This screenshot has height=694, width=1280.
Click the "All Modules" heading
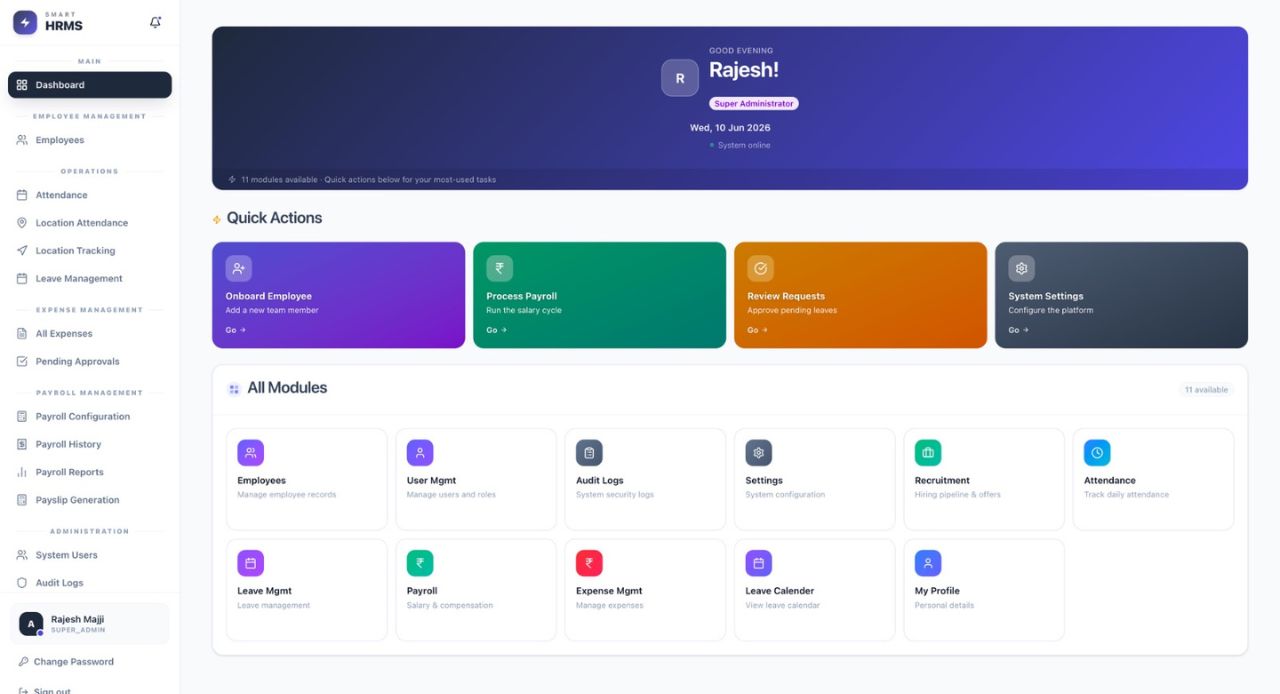287,388
